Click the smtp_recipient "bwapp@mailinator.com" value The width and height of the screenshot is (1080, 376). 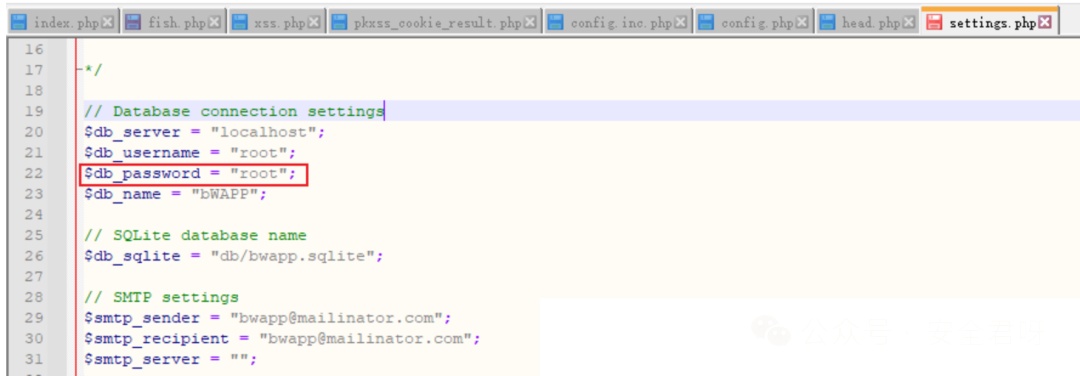pos(365,339)
